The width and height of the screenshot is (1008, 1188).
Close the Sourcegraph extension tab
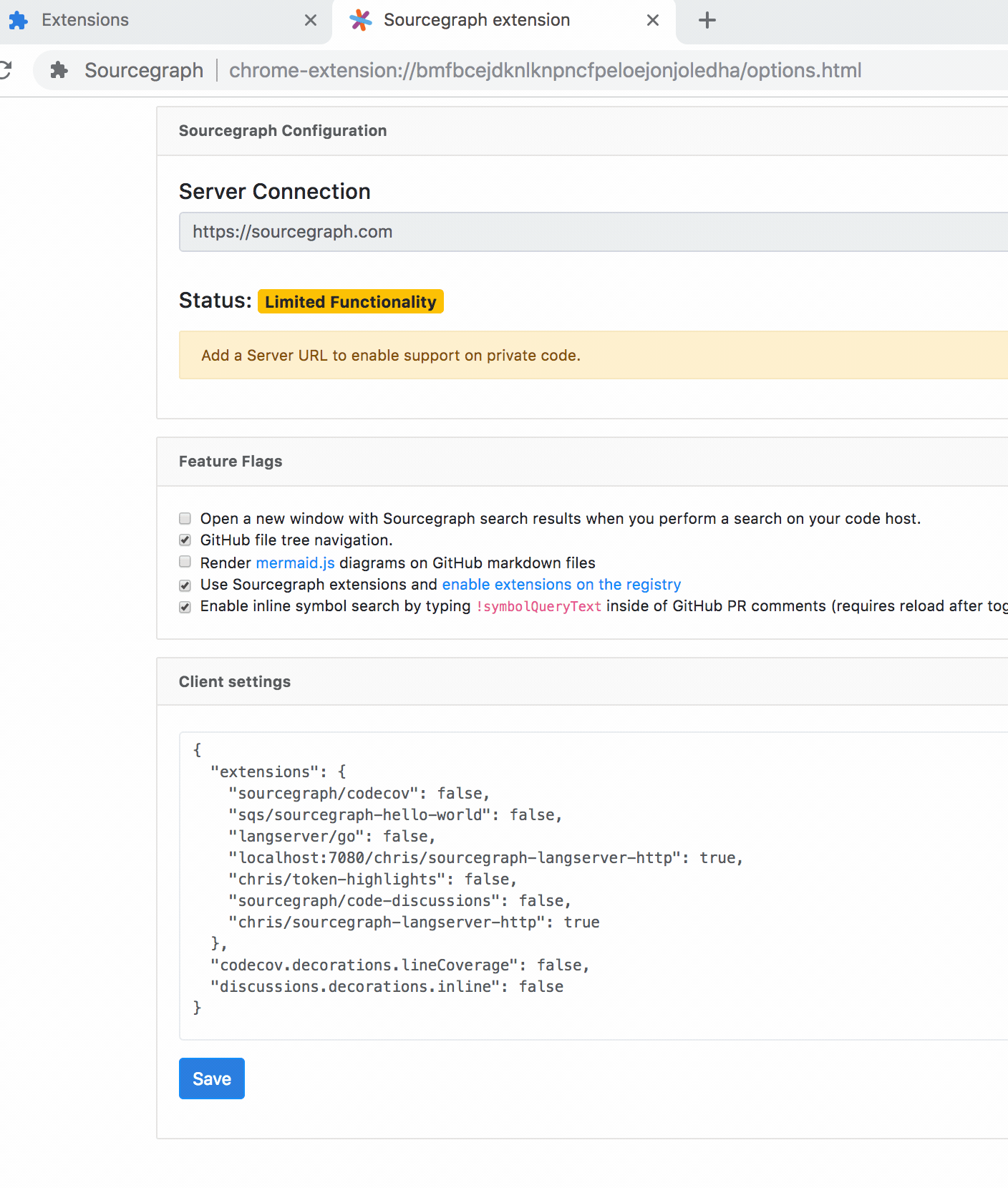tap(652, 20)
